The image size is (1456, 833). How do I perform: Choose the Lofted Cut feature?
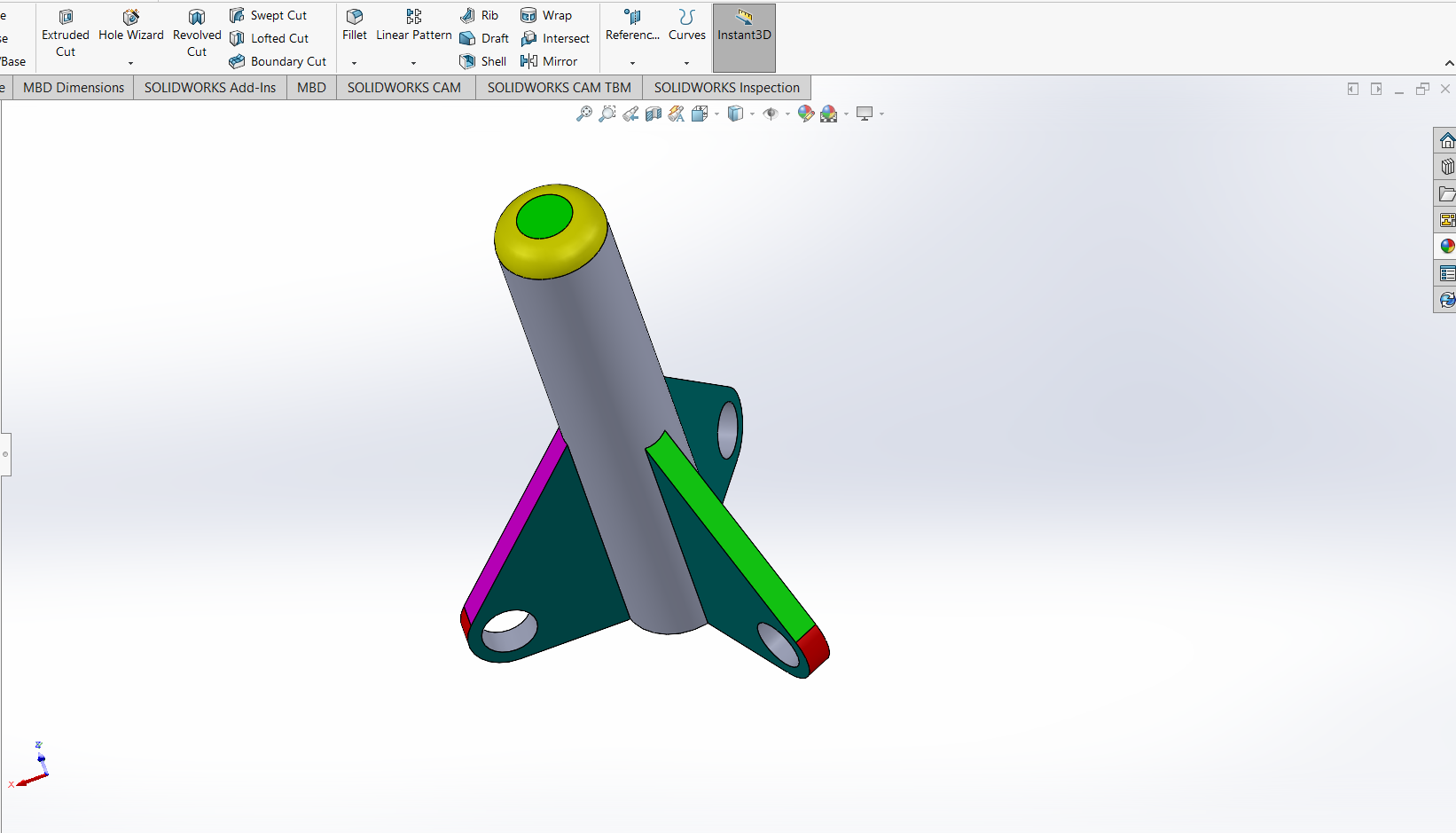click(269, 38)
